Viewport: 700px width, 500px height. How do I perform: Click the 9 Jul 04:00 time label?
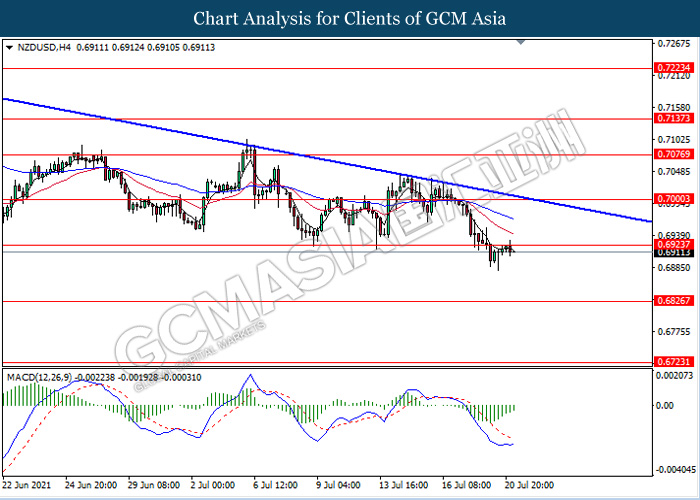338,485
